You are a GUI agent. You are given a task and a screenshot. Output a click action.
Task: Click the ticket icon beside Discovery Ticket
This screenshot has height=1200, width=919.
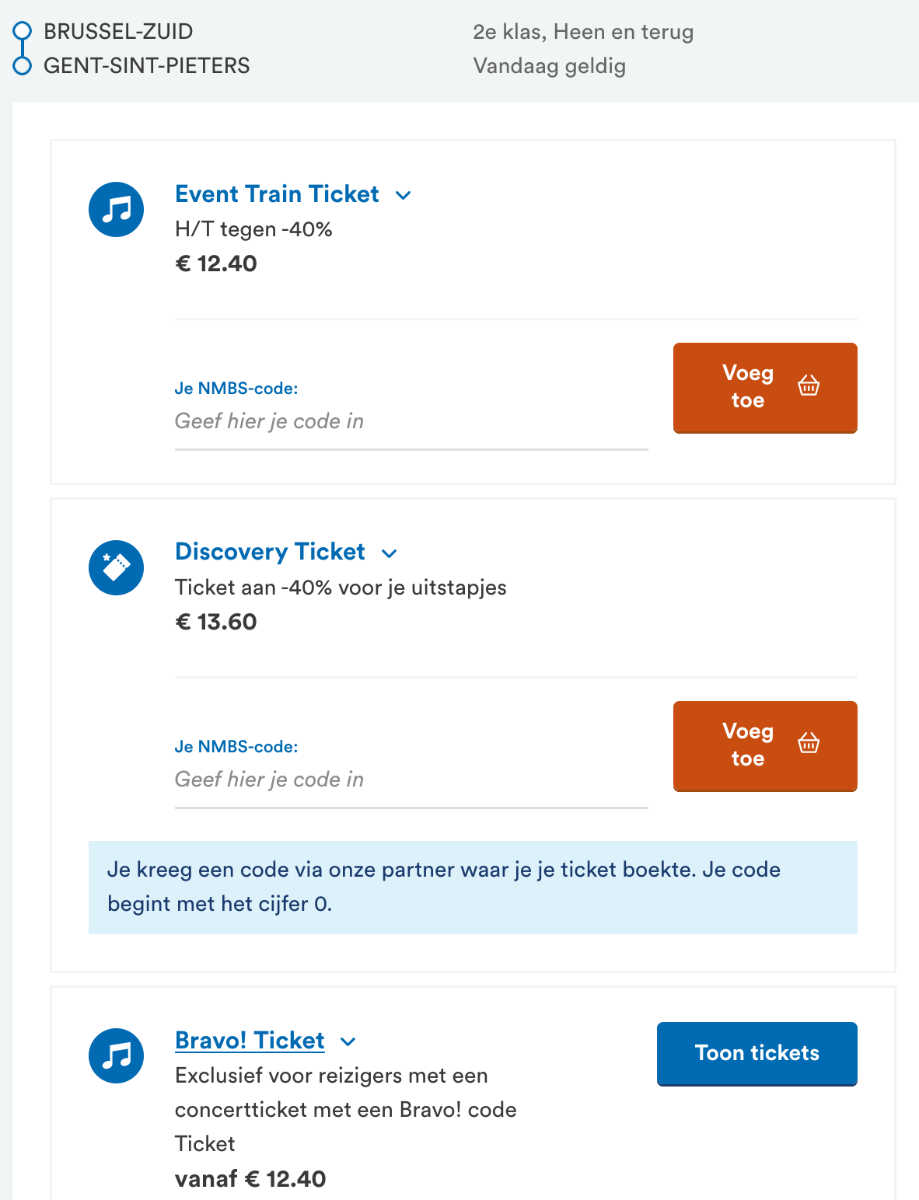pyautogui.click(x=117, y=567)
